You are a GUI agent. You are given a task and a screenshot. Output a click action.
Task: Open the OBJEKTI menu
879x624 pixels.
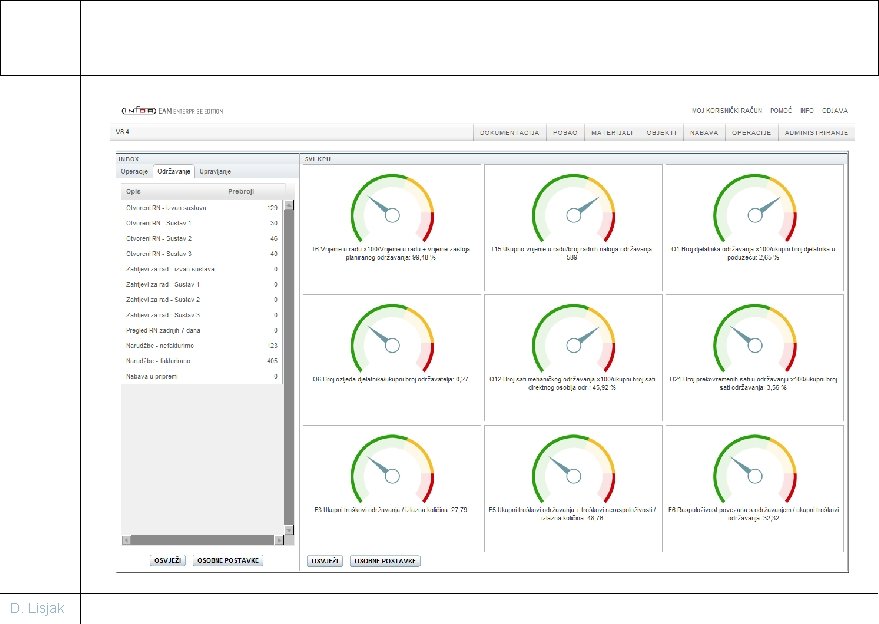coord(661,133)
